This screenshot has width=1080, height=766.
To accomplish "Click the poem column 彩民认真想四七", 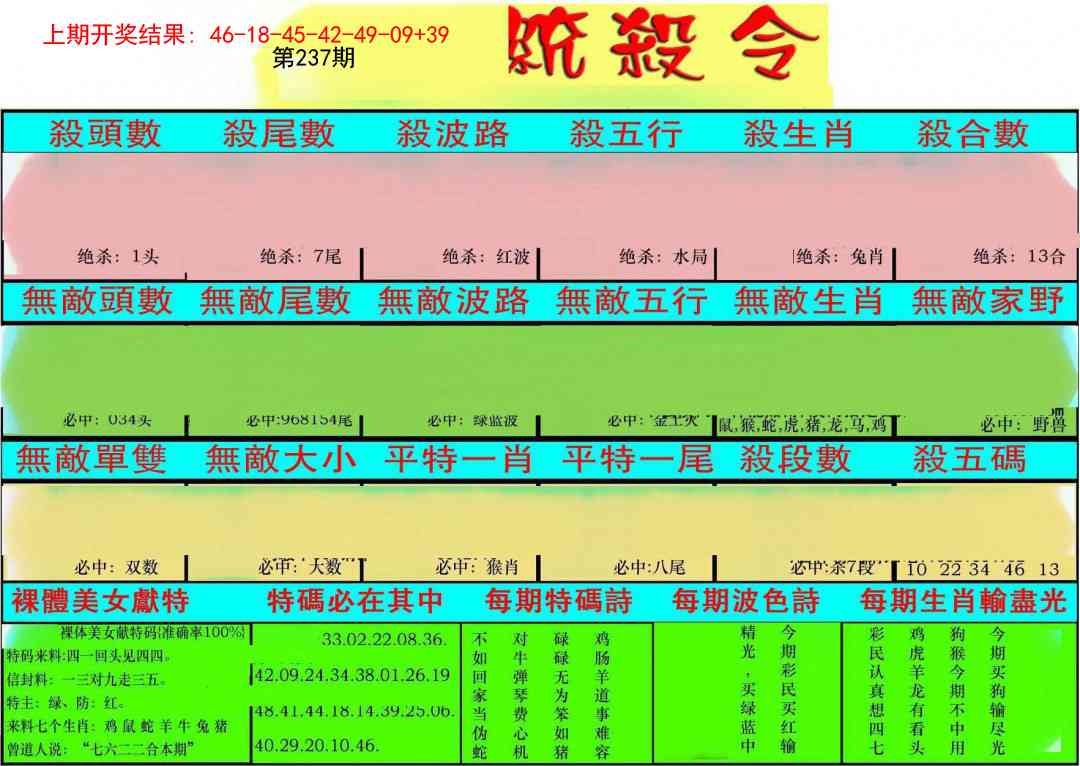I will pyautogui.click(x=876, y=691).
